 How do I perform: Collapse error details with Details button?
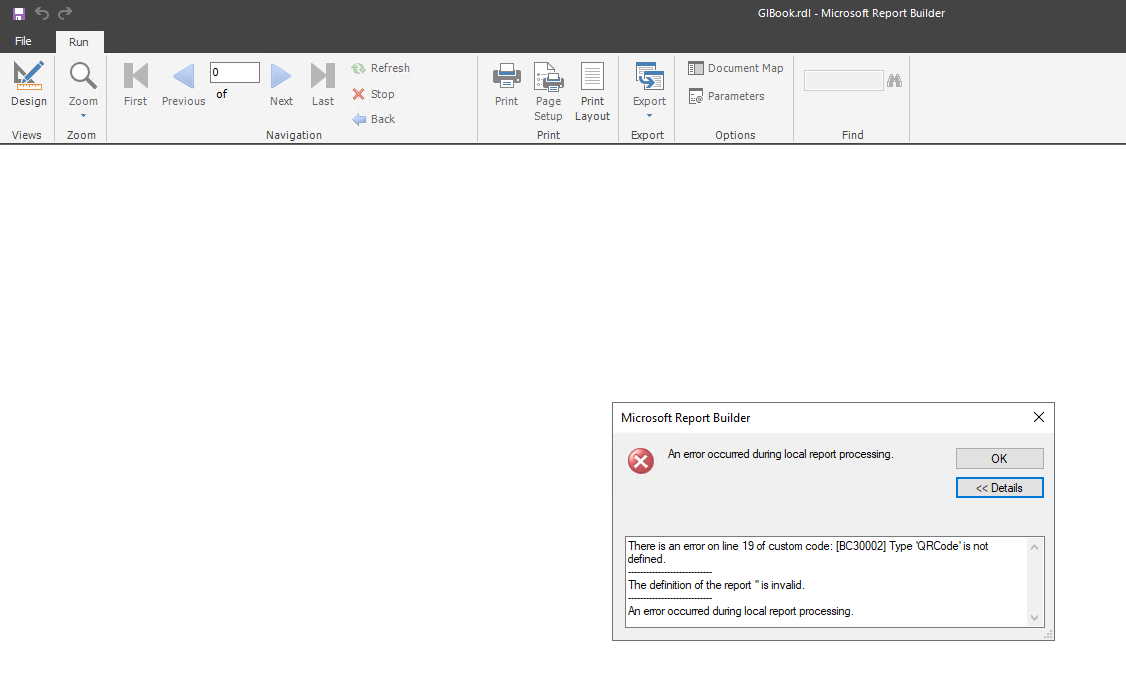click(999, 488)
